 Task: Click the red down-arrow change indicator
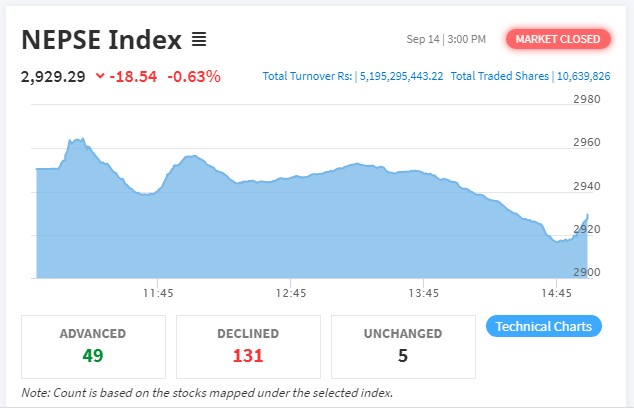pos(100,76)
